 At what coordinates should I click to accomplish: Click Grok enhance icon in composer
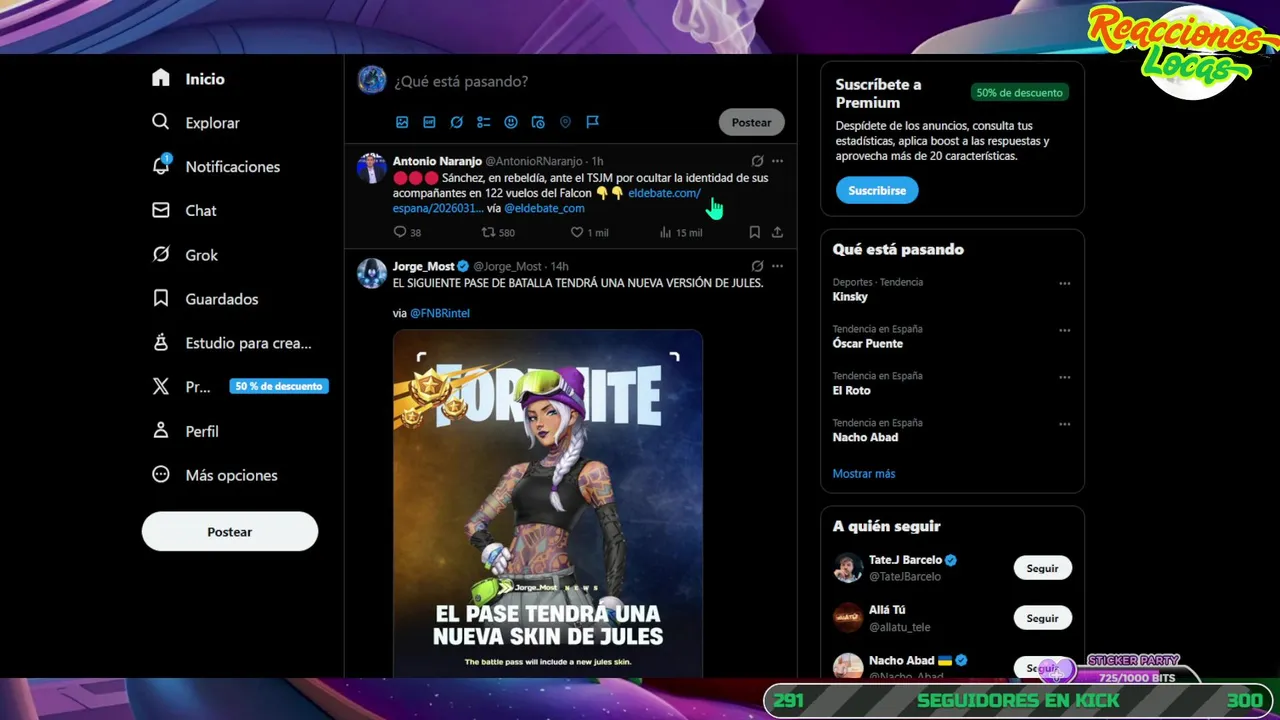tap(456, 122)
